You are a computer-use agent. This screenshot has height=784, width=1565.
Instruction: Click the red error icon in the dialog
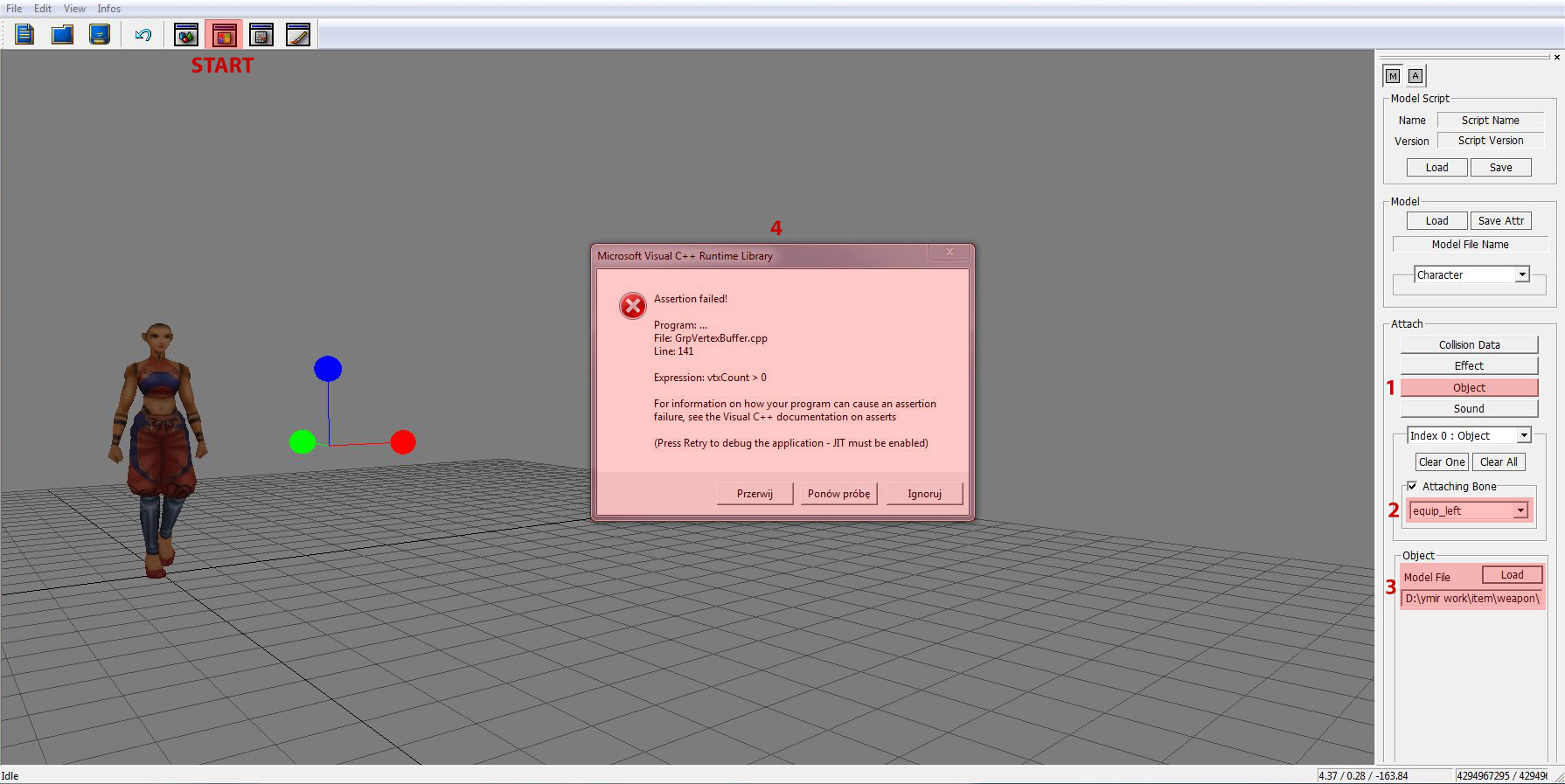point(633,306)
